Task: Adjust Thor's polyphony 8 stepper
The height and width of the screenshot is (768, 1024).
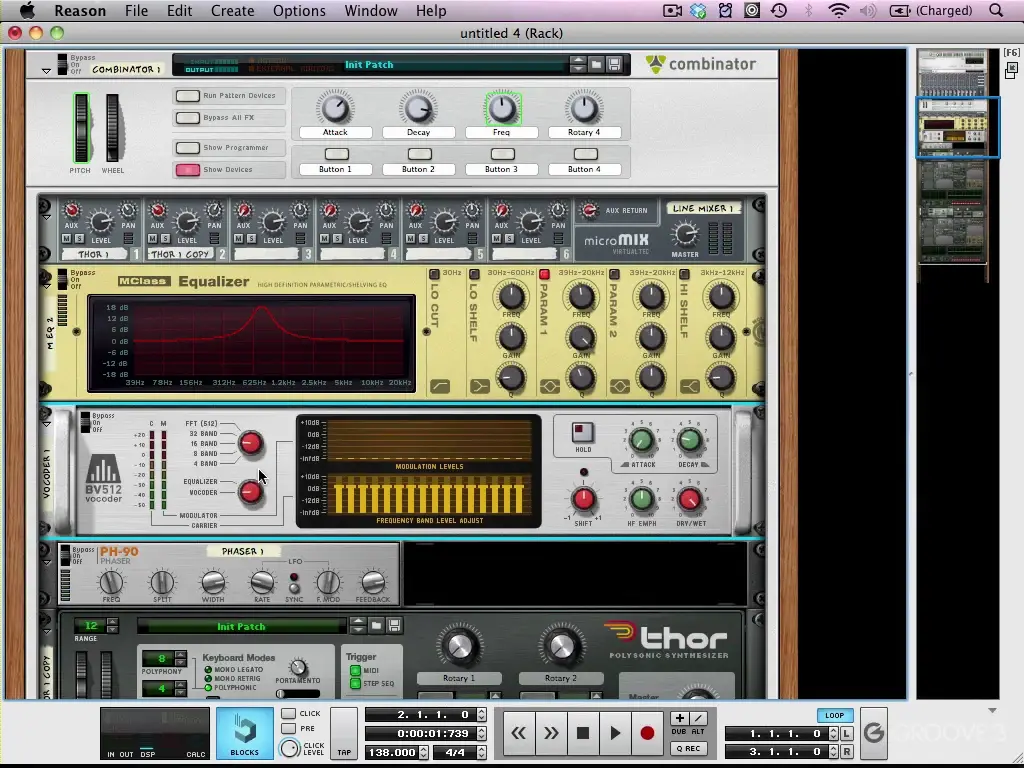Action: [x=181, y=658]
